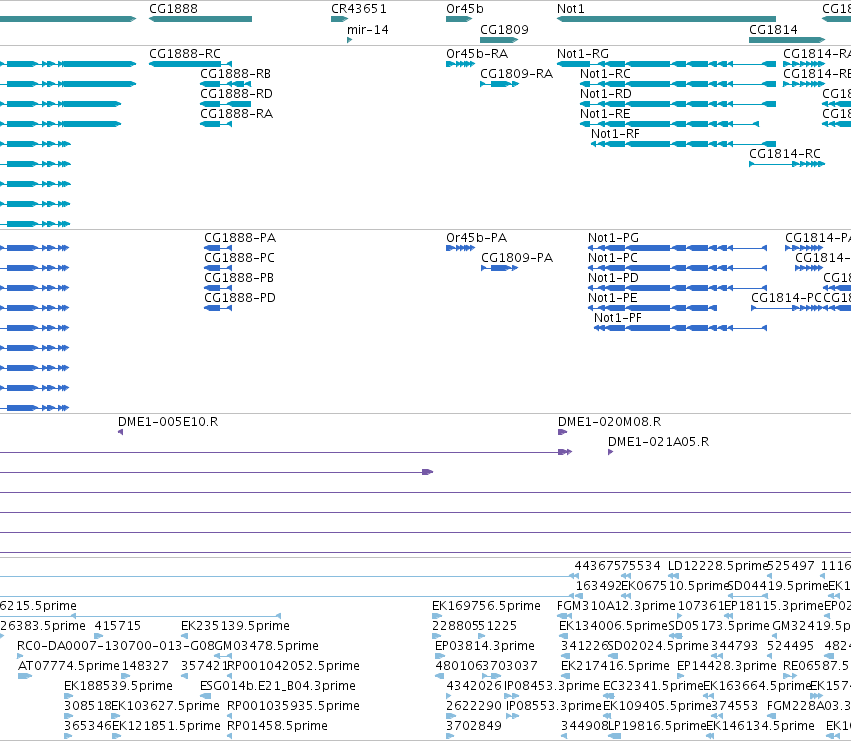The width and height of the screenshot is (851, 741).
Task: Click the CG1888-PC protein label
Action: point(239,258)
